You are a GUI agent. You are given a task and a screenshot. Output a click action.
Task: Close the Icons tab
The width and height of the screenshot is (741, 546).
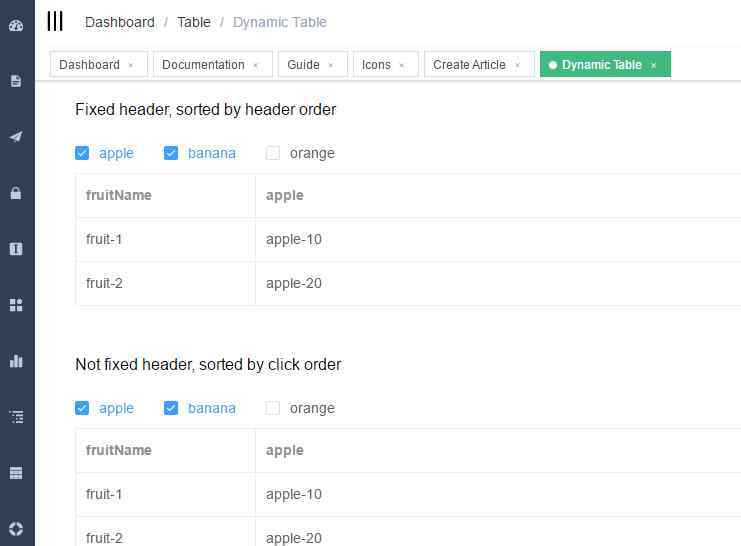401,65
